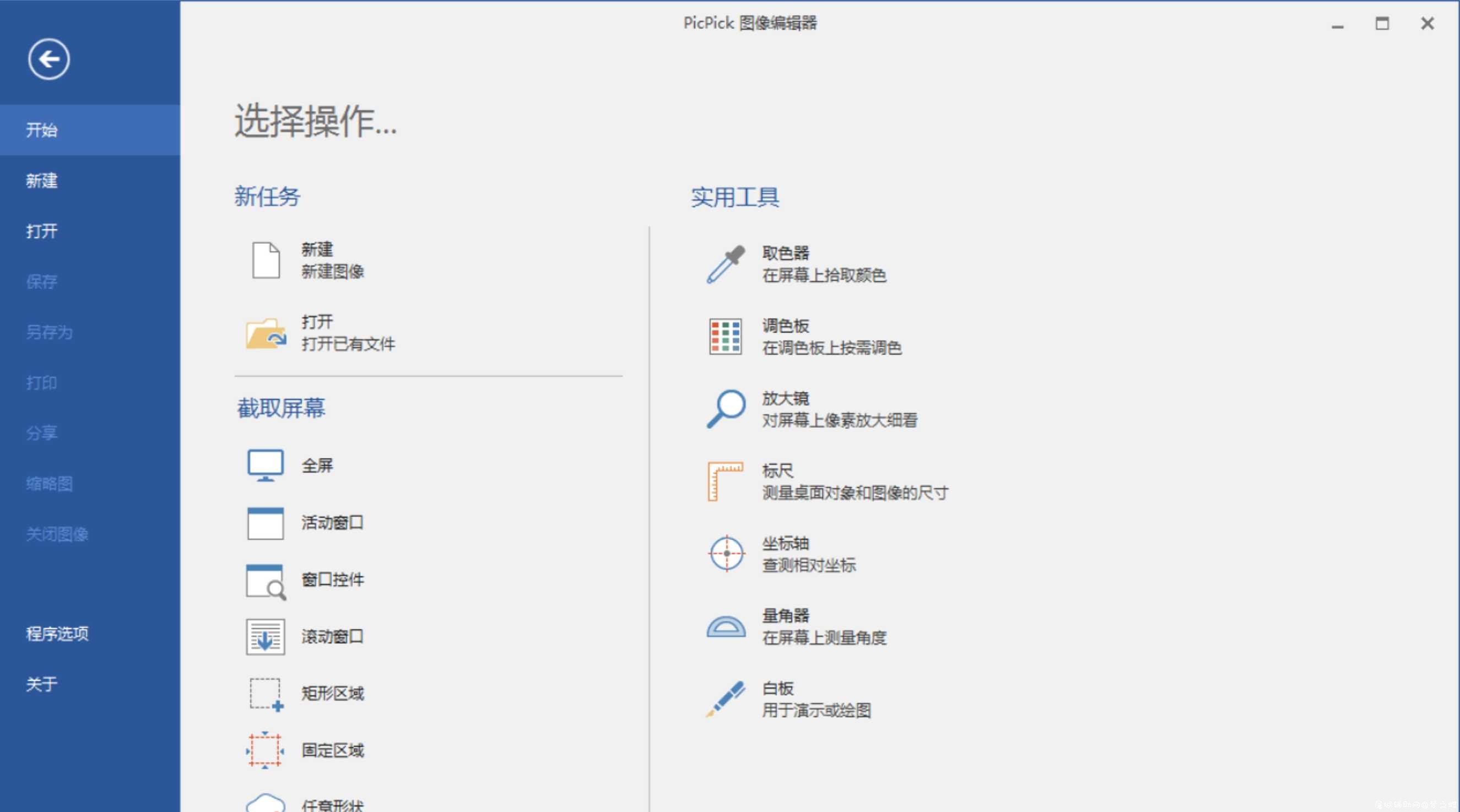Image resolution: width=1460 pixels, height=812 pixels.
Task: Close the PicPick window
Action: pyautogui.click(x=1427, y=24)
